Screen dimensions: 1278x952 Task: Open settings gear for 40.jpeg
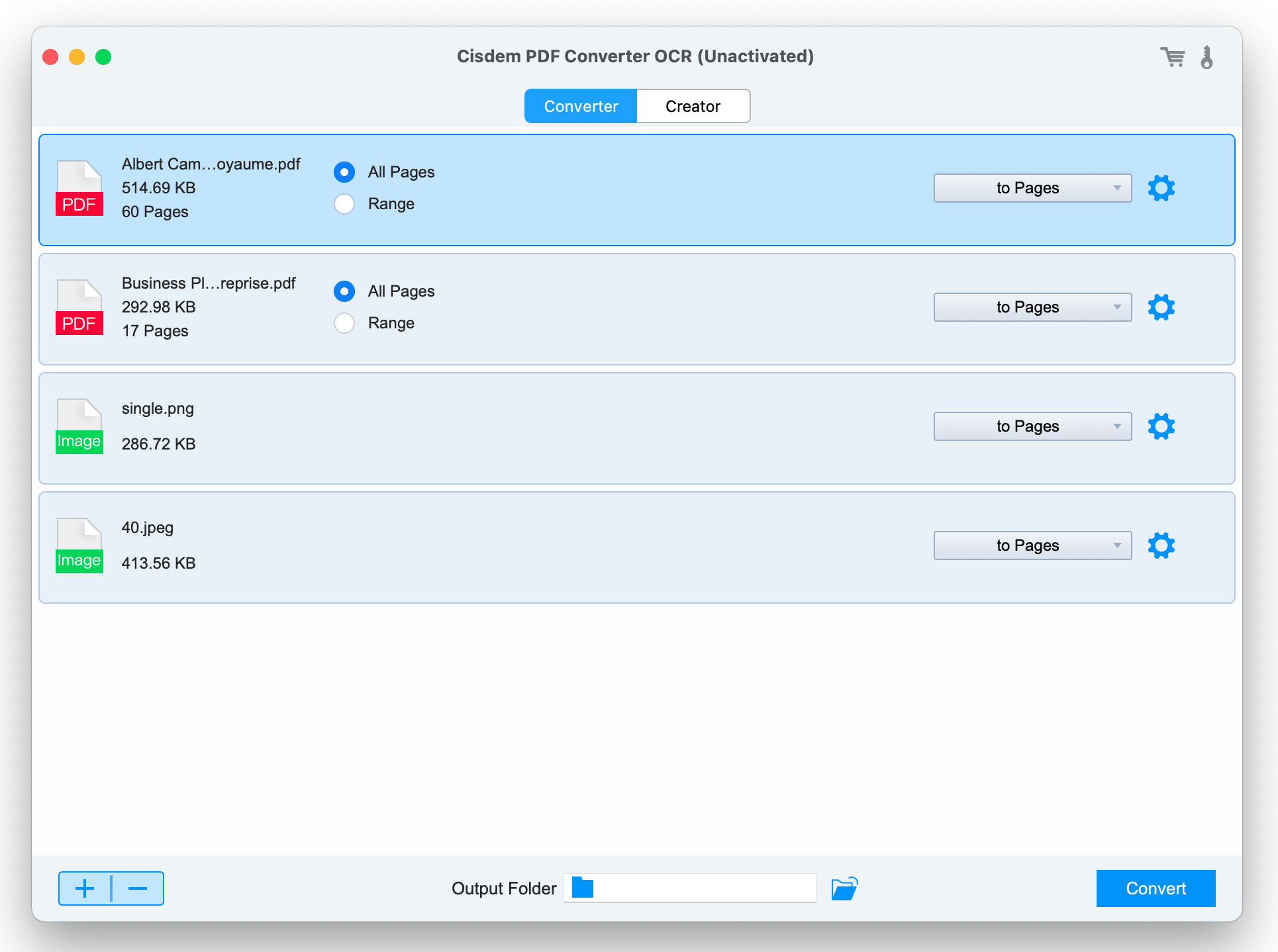coord(1161,546)
